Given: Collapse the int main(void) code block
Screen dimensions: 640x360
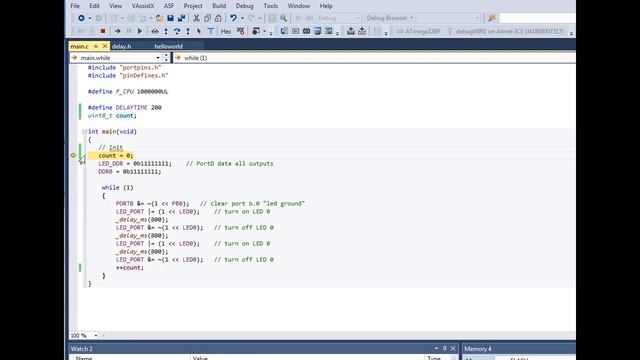Looking at the screenshot, I should point(84,131).
